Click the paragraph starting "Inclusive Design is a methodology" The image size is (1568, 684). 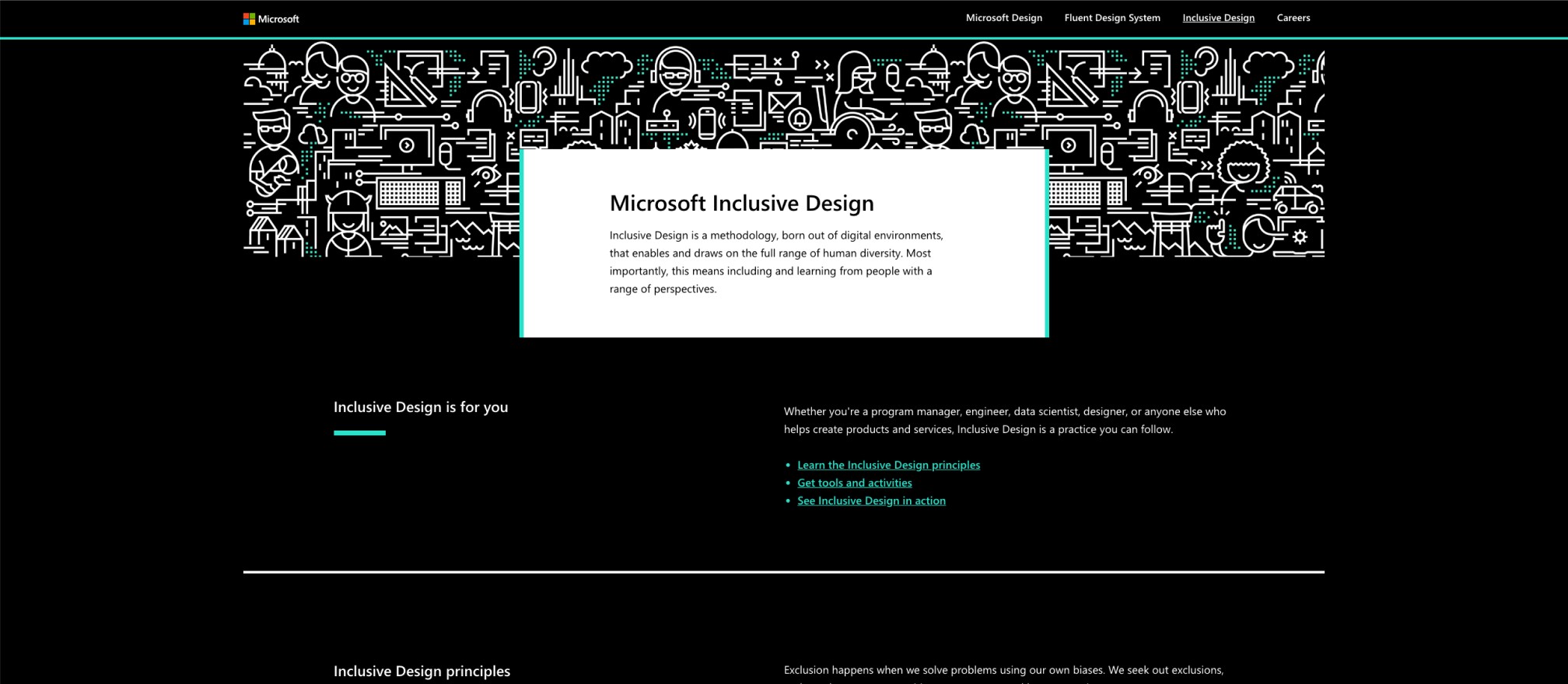pyautogui.click(x=776, y=262)
